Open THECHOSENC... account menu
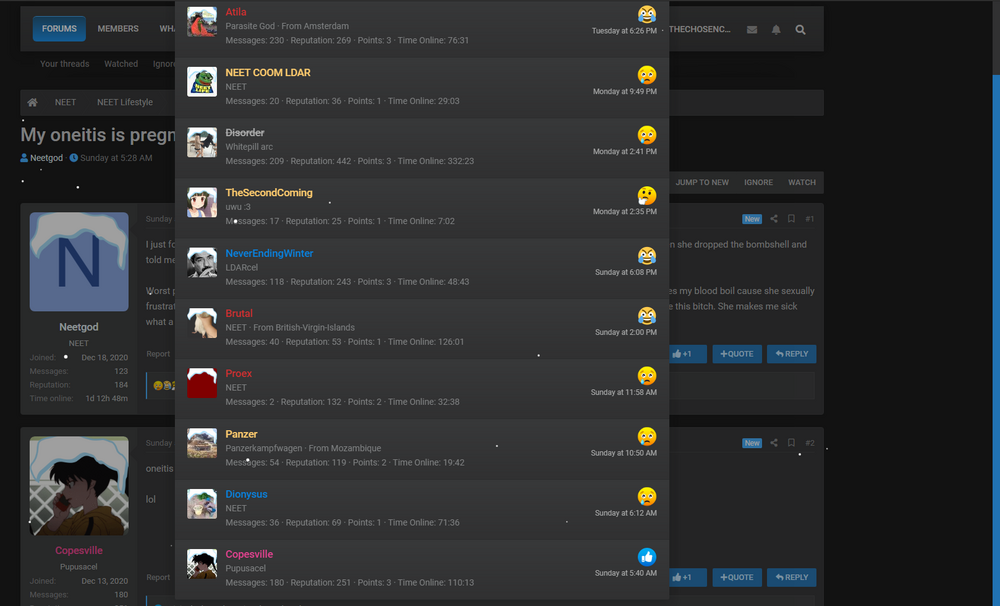 pyautogui.click(x=700, y=29)
